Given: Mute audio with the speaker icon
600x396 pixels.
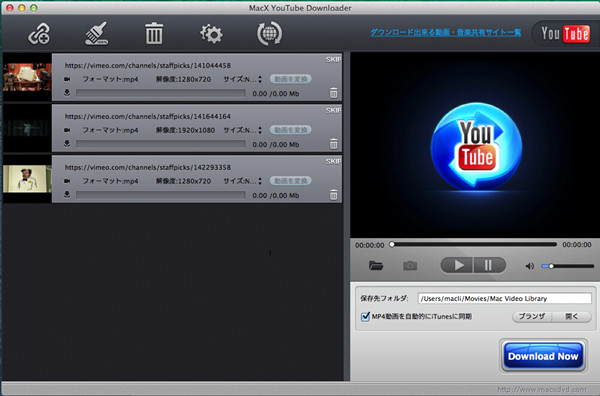Looking at the screenshot, I should [x=530, y=266].
